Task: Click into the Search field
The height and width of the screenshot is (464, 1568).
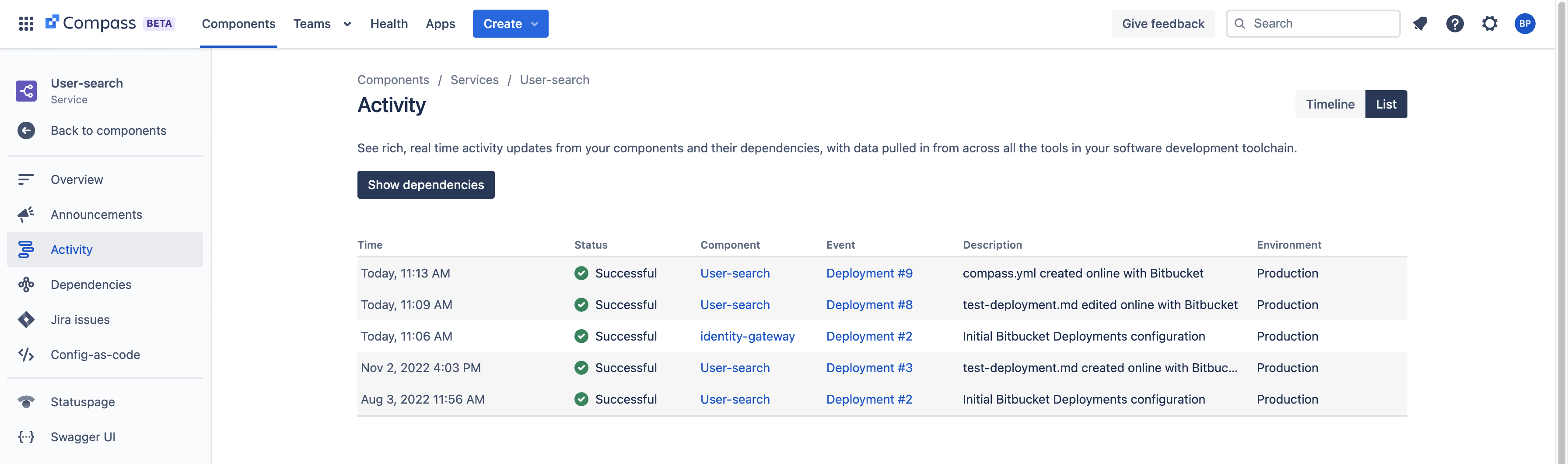Action: [1321, 24]
